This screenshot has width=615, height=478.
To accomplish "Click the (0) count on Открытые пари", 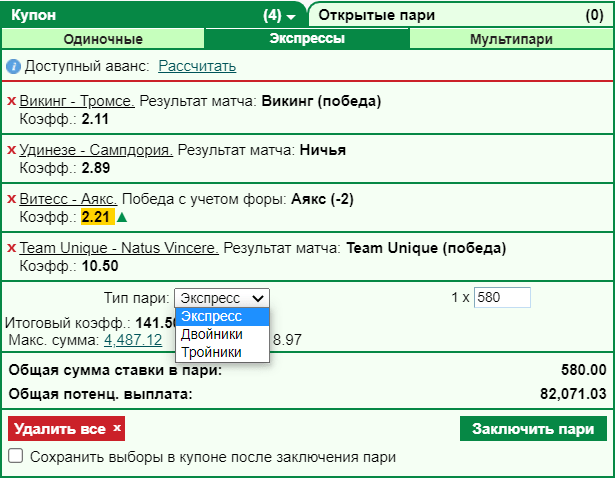I will [595, 15].
